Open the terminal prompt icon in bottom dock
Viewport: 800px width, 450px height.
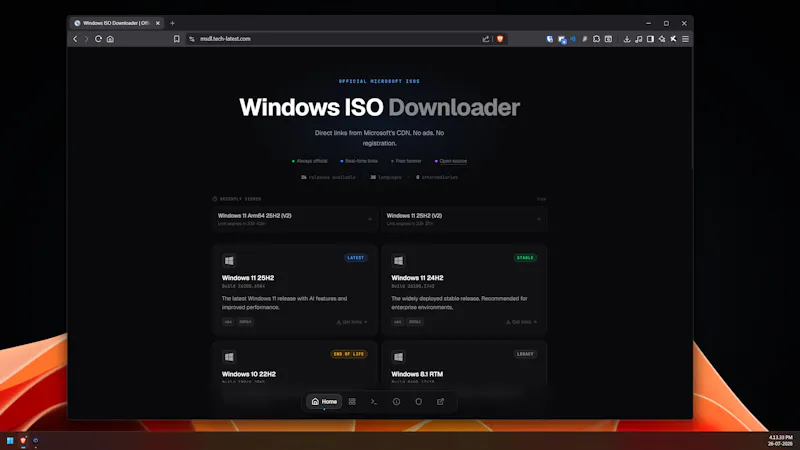tap(374, 402)
